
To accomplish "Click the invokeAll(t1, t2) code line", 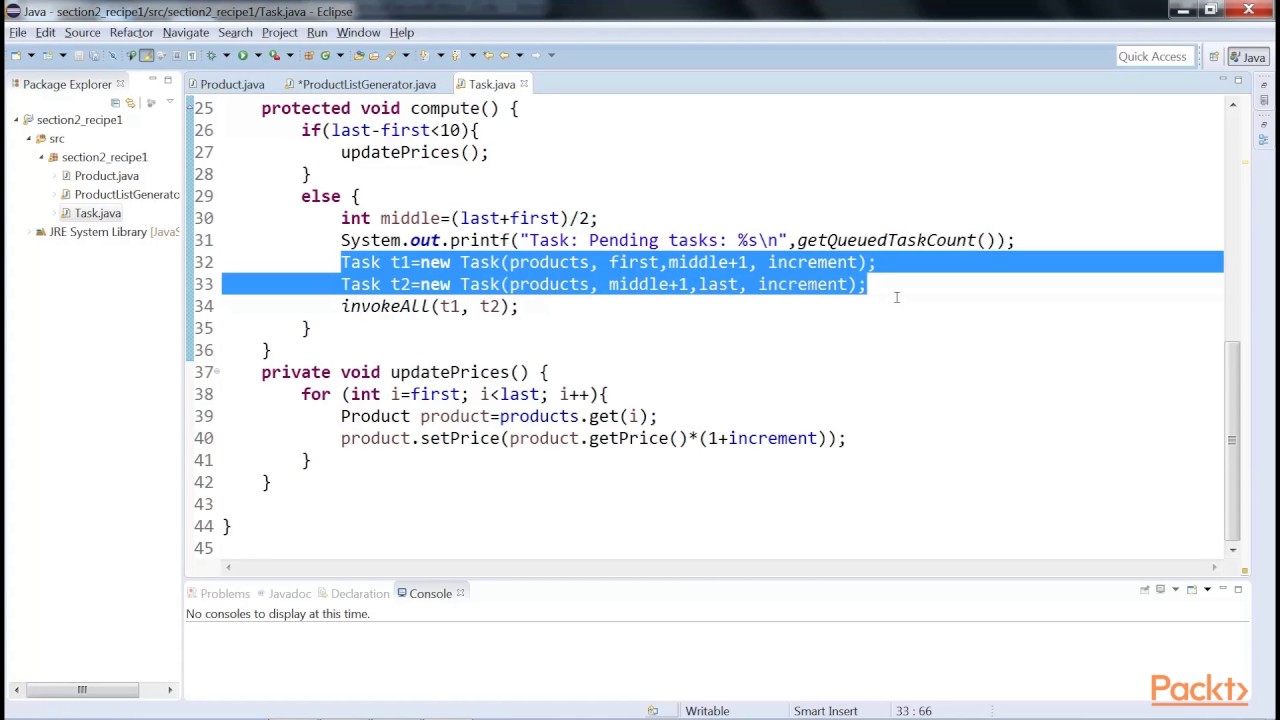I will pos(430,307).
